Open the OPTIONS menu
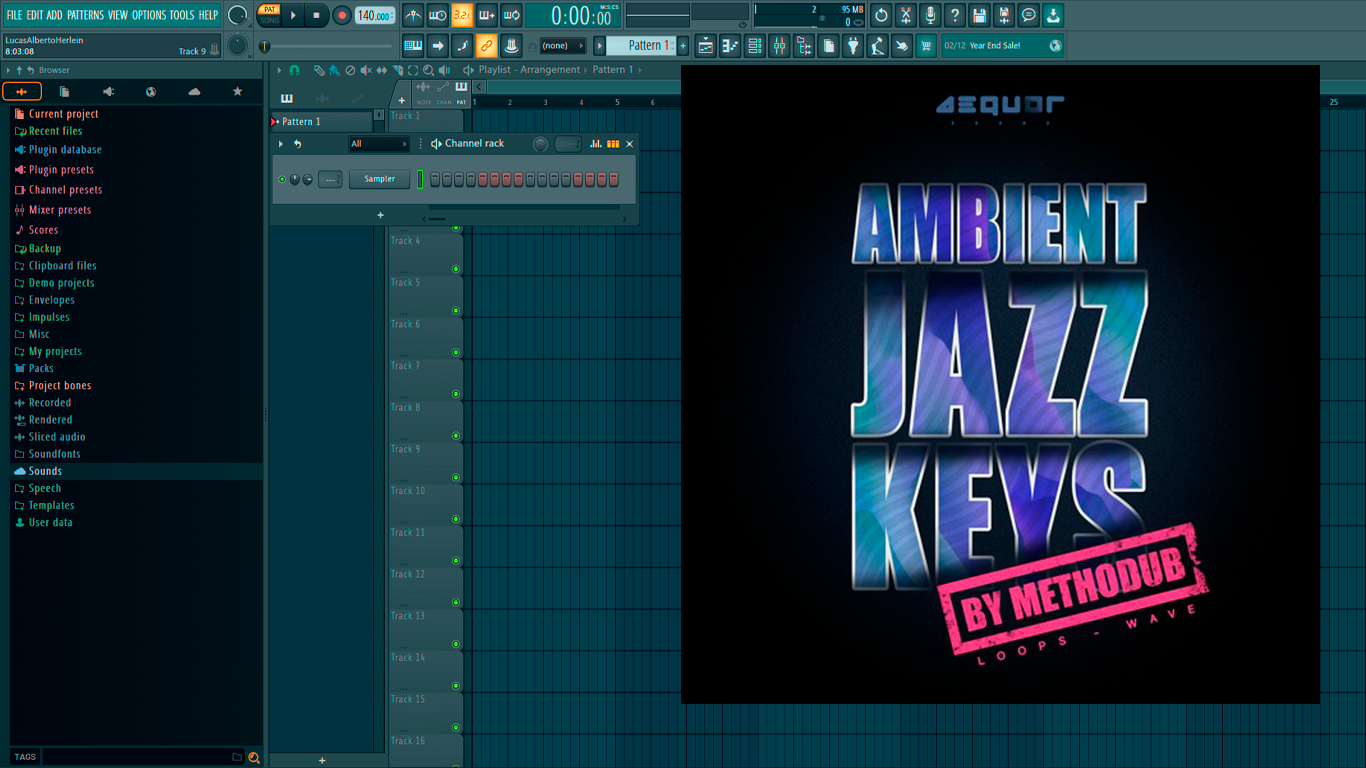Image resolution: width=1366 pixels, height=768 pixels. point(149,15)
